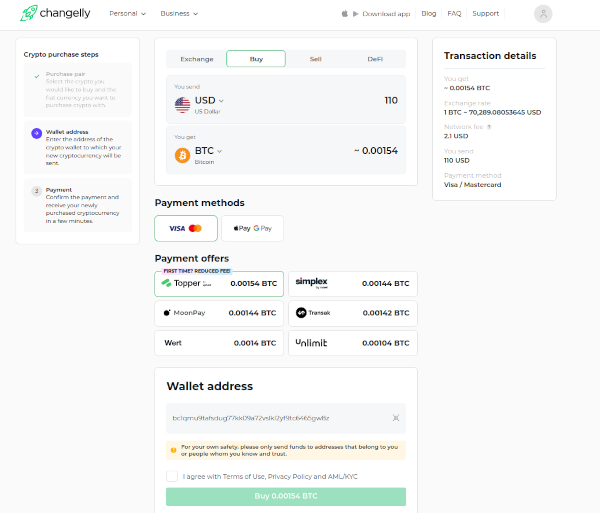Choose the Unlimit 0.00104 BTC offer
Screen dimensions: 600x513
point(352,343)
